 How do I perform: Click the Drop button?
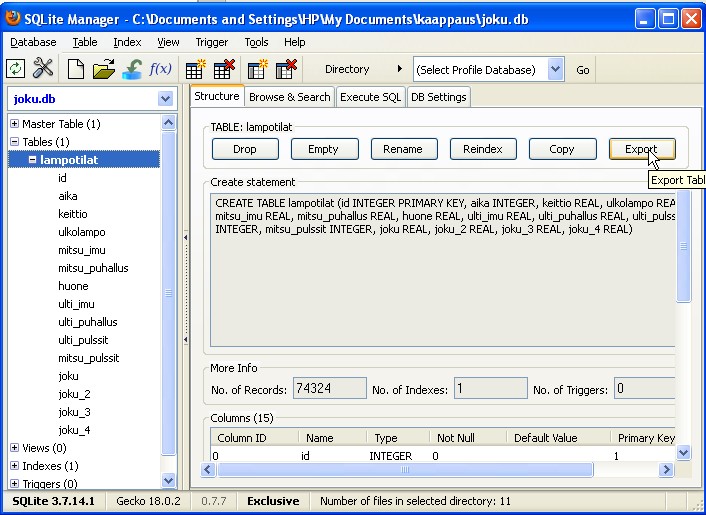(245, 149)
